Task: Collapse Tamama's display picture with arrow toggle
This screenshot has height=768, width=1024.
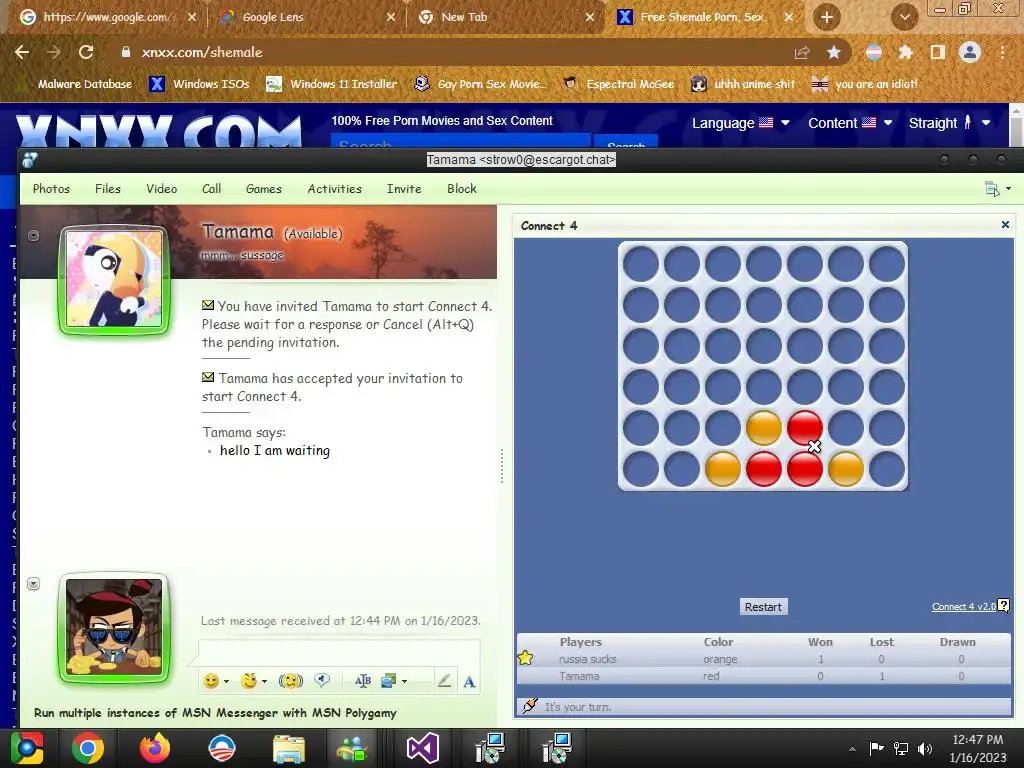Action: (34, 235)
